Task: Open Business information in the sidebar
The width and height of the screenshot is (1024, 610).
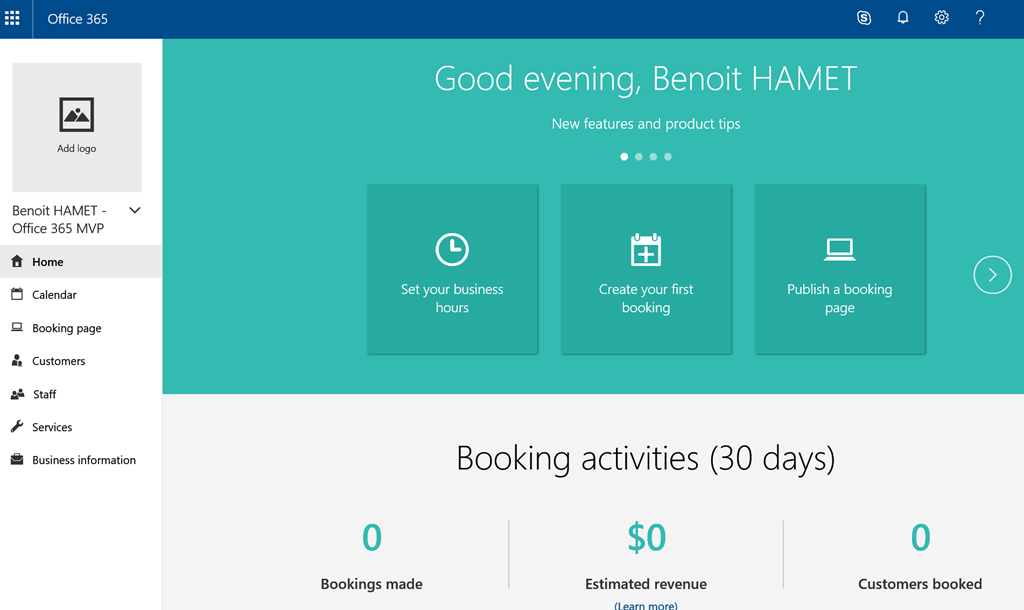Action: [83, 460]
